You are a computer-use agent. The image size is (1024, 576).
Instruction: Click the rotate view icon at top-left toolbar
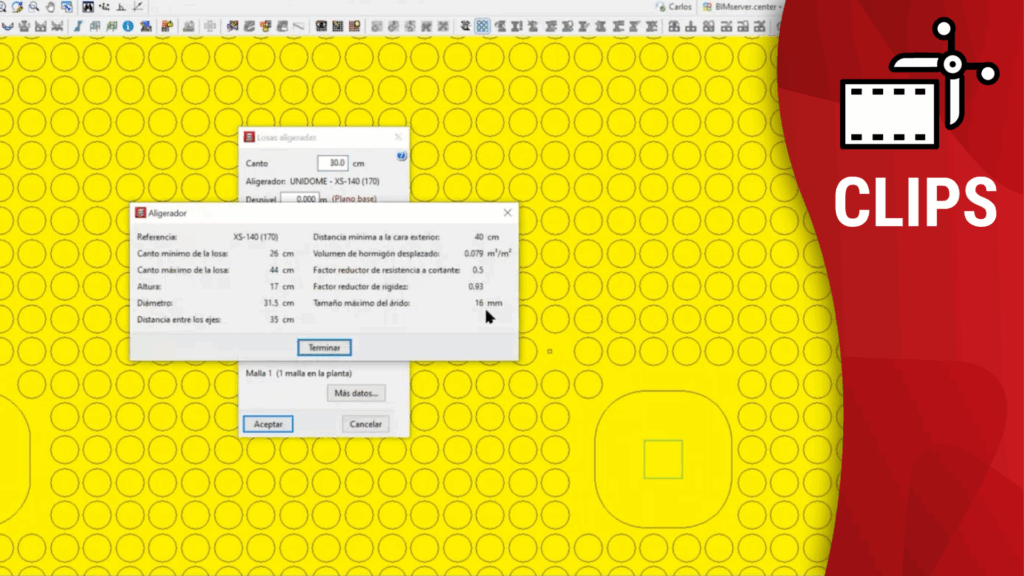(x=16, y=7)
